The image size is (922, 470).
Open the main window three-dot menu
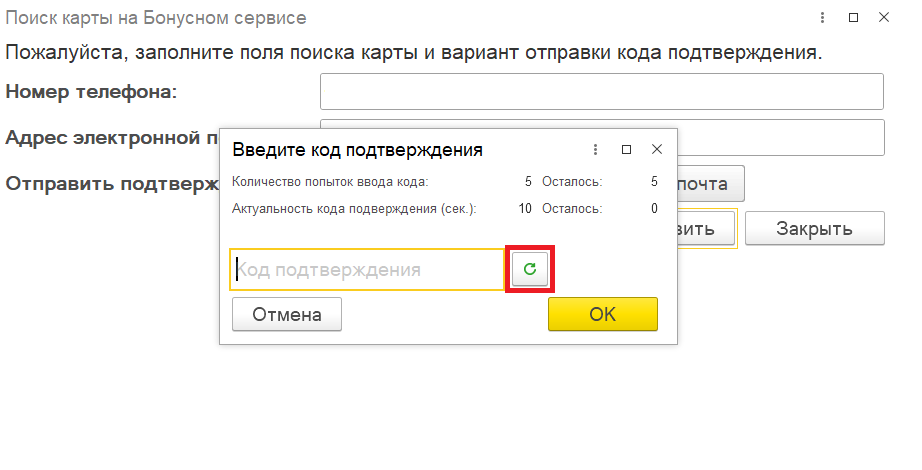click(822, 18)
